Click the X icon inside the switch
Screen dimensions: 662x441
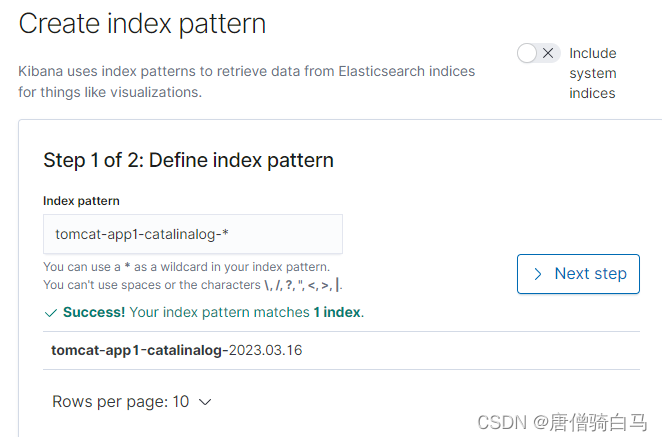(x=547, y=54)
